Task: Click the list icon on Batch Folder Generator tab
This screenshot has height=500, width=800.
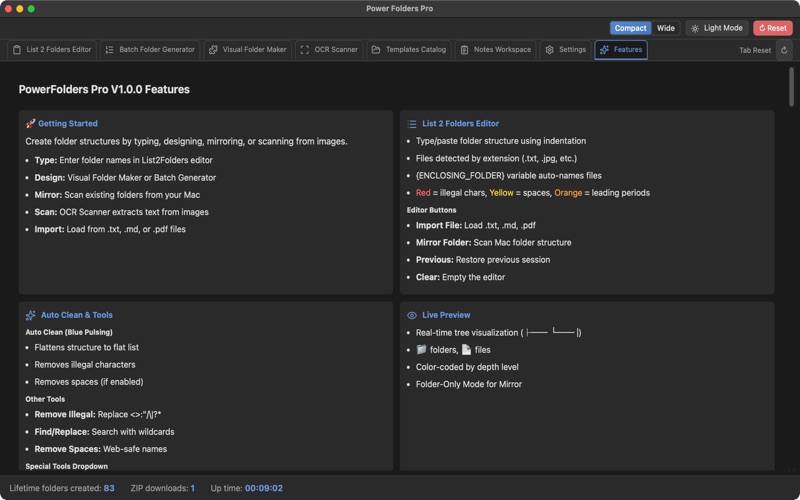Action: coord(109,50)
